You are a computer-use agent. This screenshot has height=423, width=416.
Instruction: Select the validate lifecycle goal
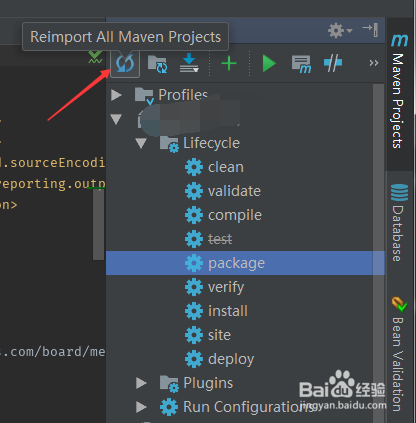click(x=245, y=191)
